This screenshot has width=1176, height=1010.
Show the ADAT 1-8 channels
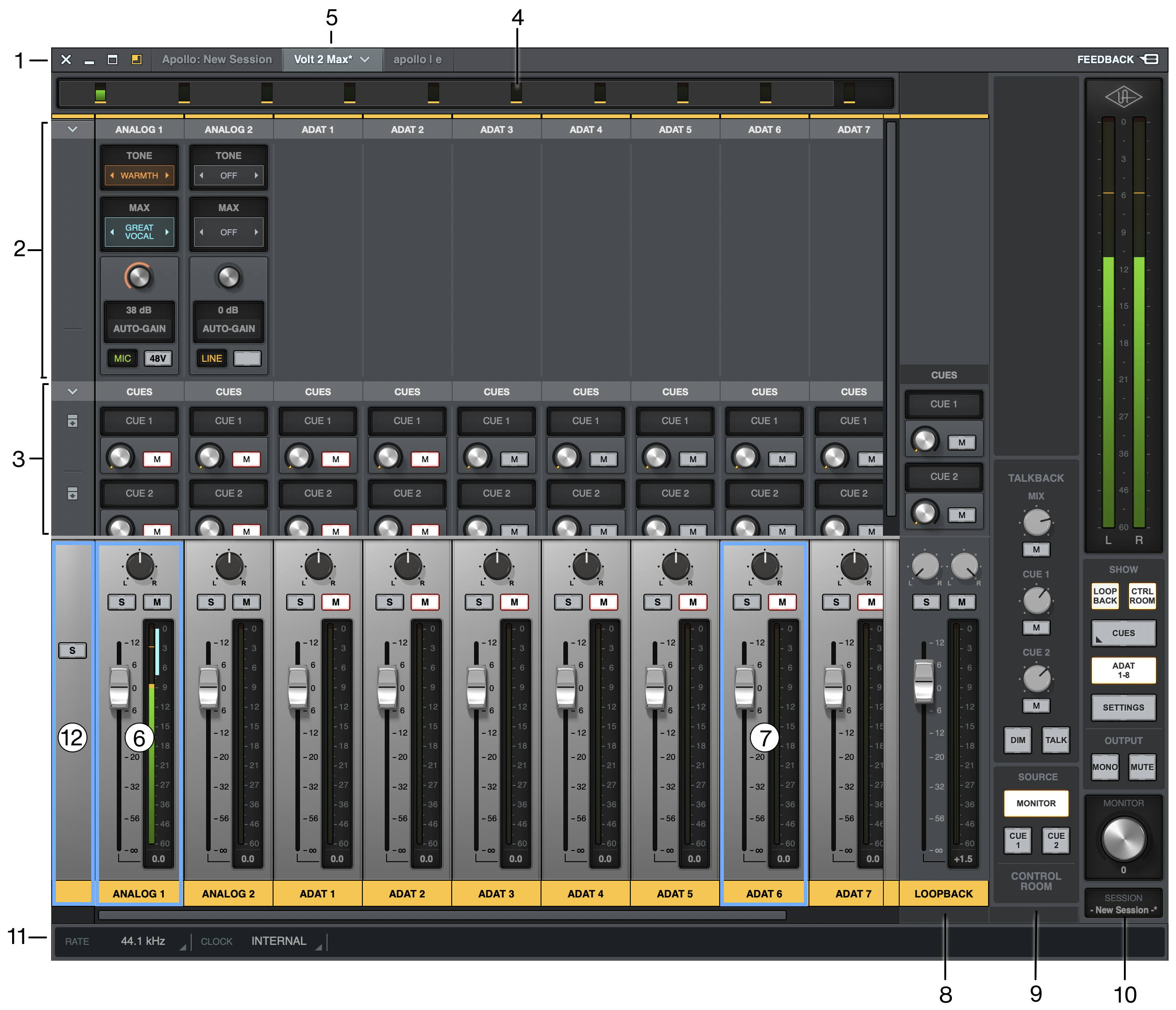[1123, 670]
